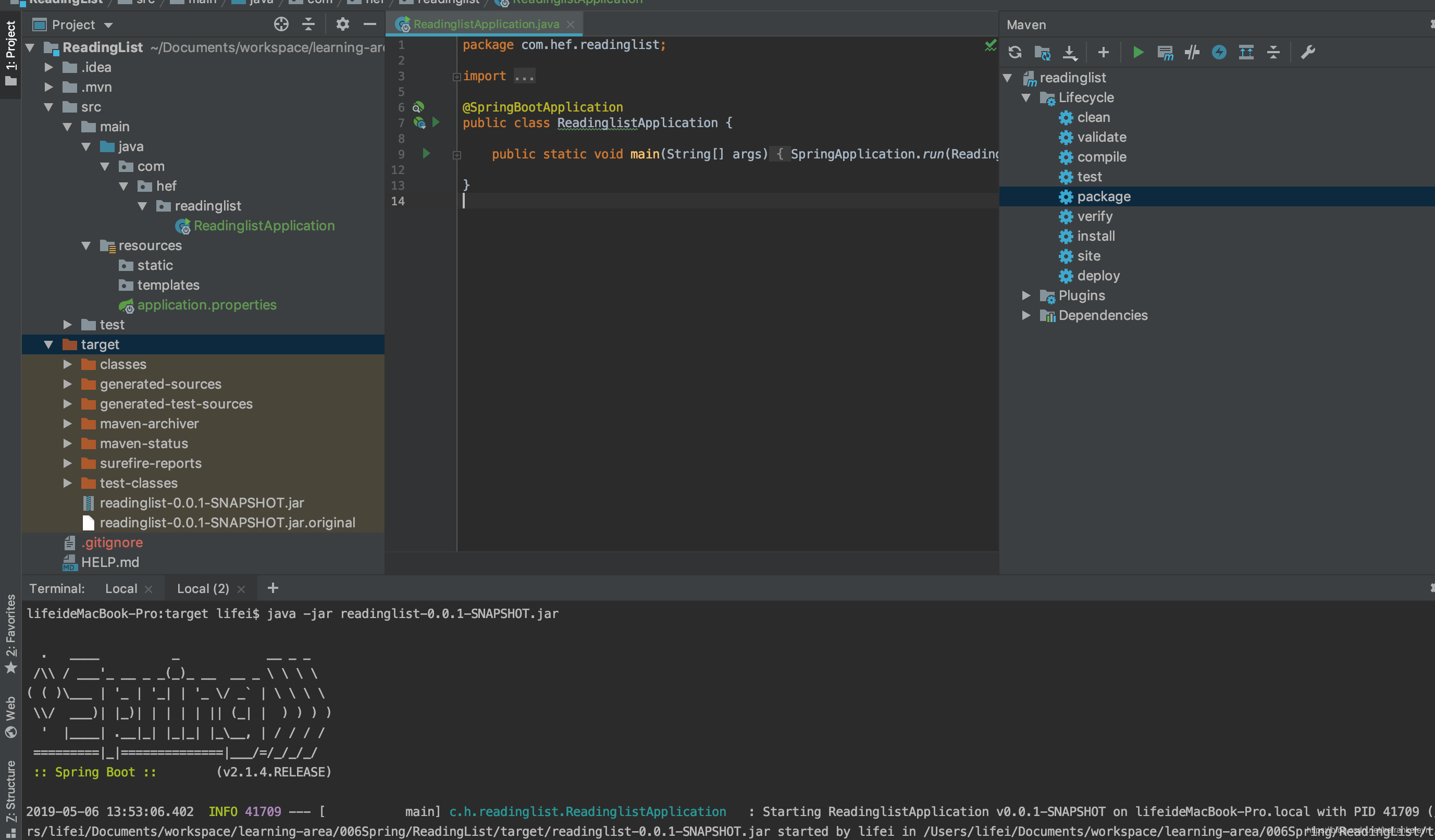
Task: Select application.properties file
Action: (206, 305)
